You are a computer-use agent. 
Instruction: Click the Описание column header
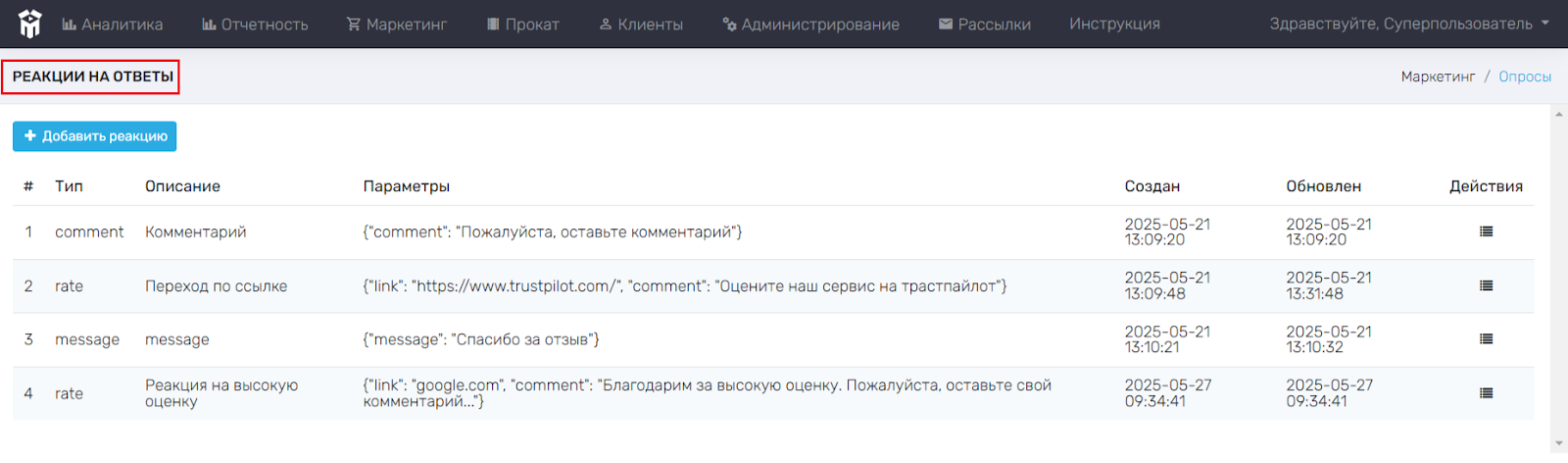(182, 186)
